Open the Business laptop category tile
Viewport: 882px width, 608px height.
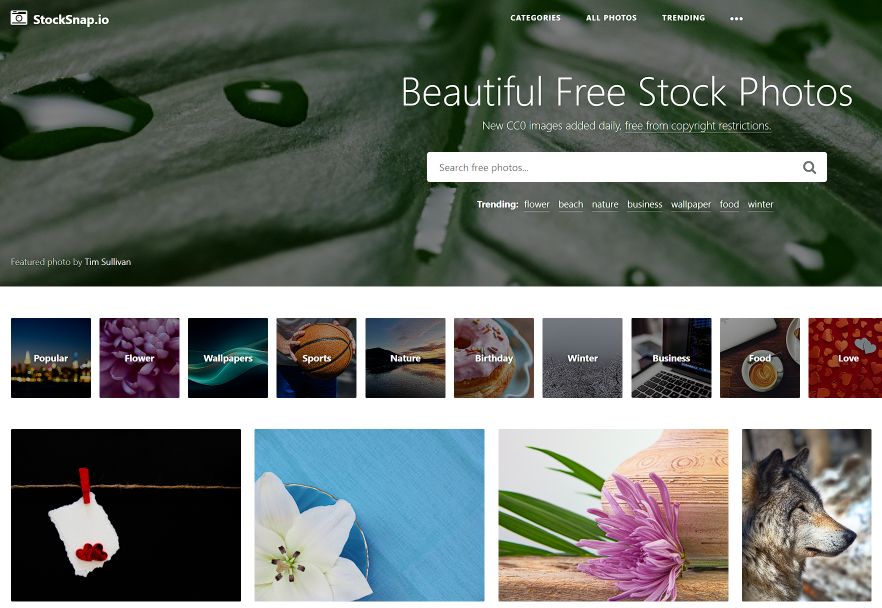click(671, 358)
